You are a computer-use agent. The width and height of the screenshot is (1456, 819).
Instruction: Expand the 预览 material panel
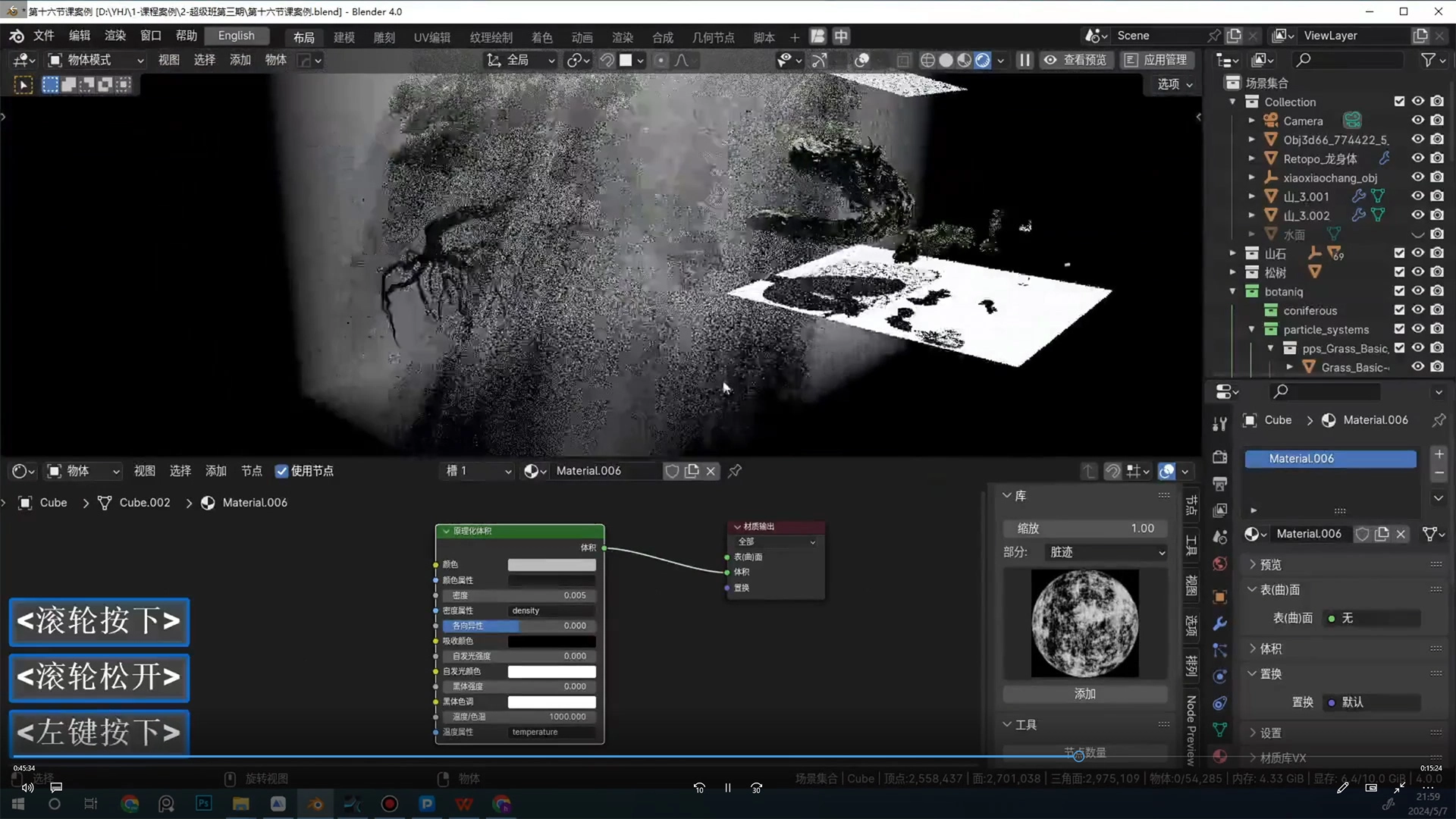[1270, 564]
